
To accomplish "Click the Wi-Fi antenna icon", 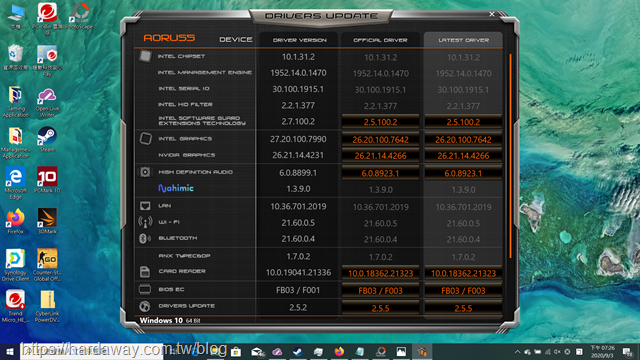I will click(145, 222).
